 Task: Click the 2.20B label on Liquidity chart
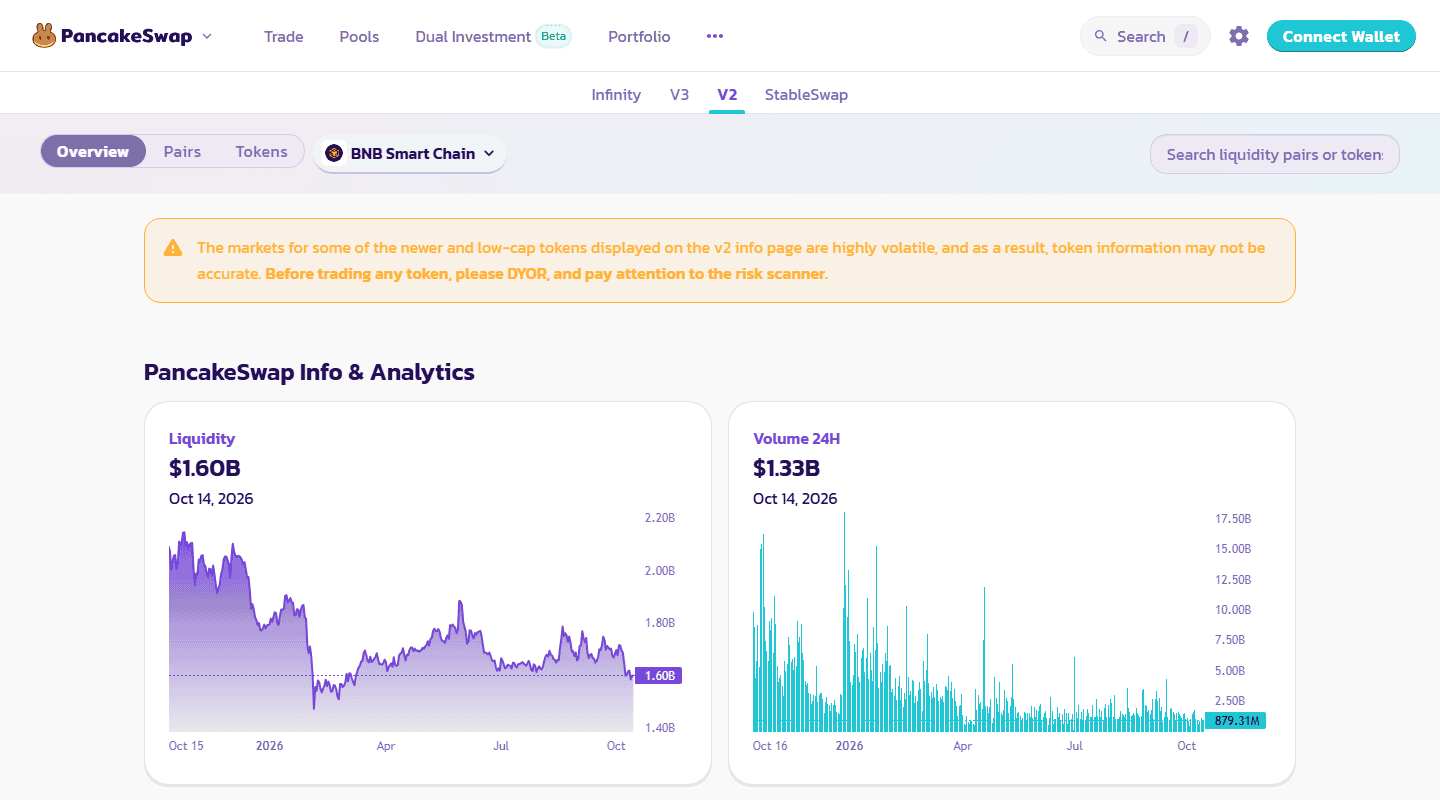click(660, 518)
